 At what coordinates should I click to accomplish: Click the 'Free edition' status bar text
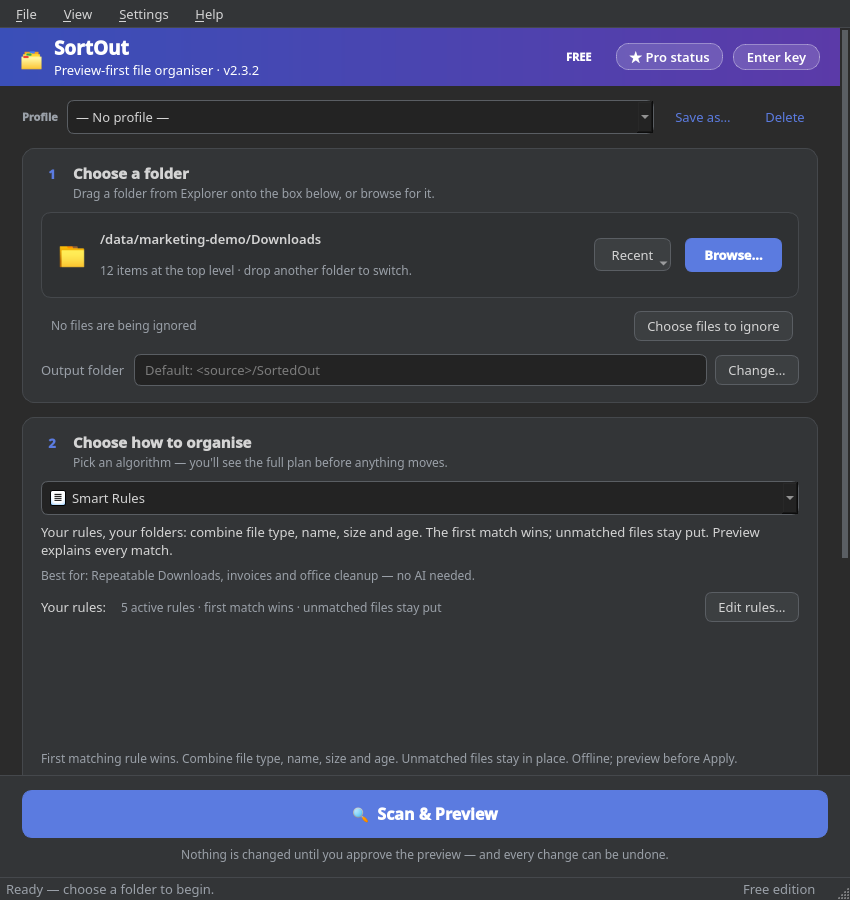click(778, 889)
